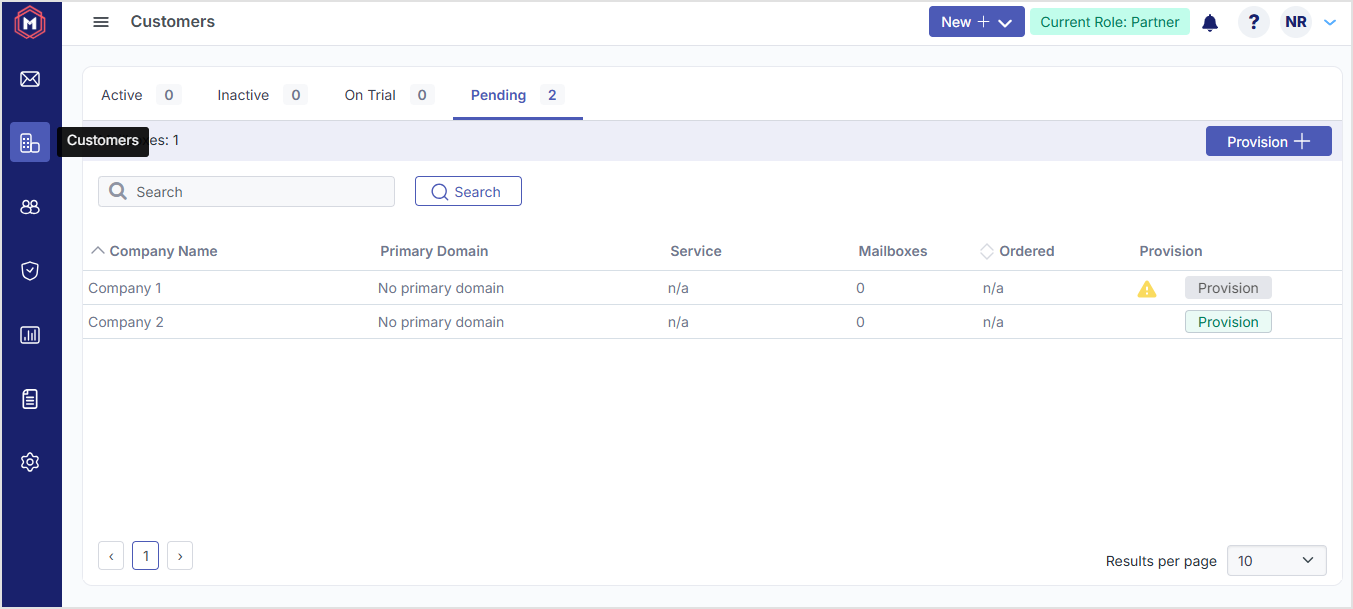Click the outlined Search button

coord(468,192)
